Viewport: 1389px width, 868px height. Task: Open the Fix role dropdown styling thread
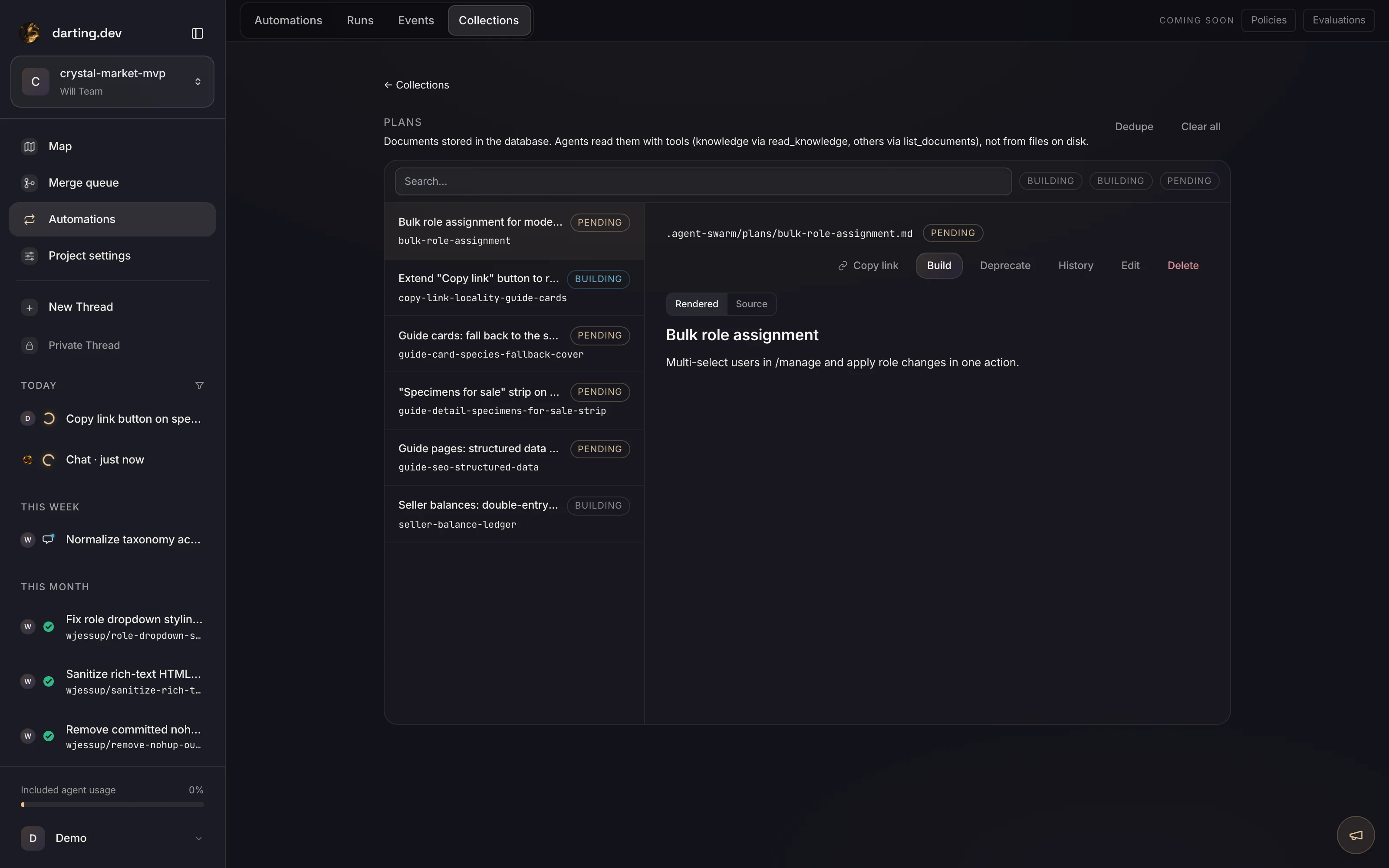(x=112, y=626)
